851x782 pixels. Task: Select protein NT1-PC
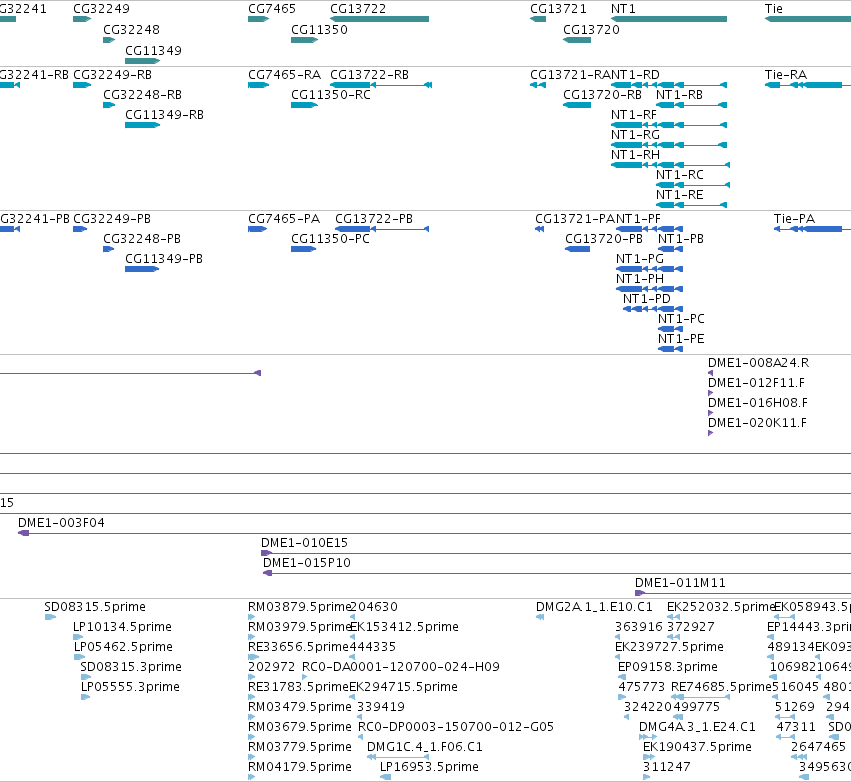point(681,319)
